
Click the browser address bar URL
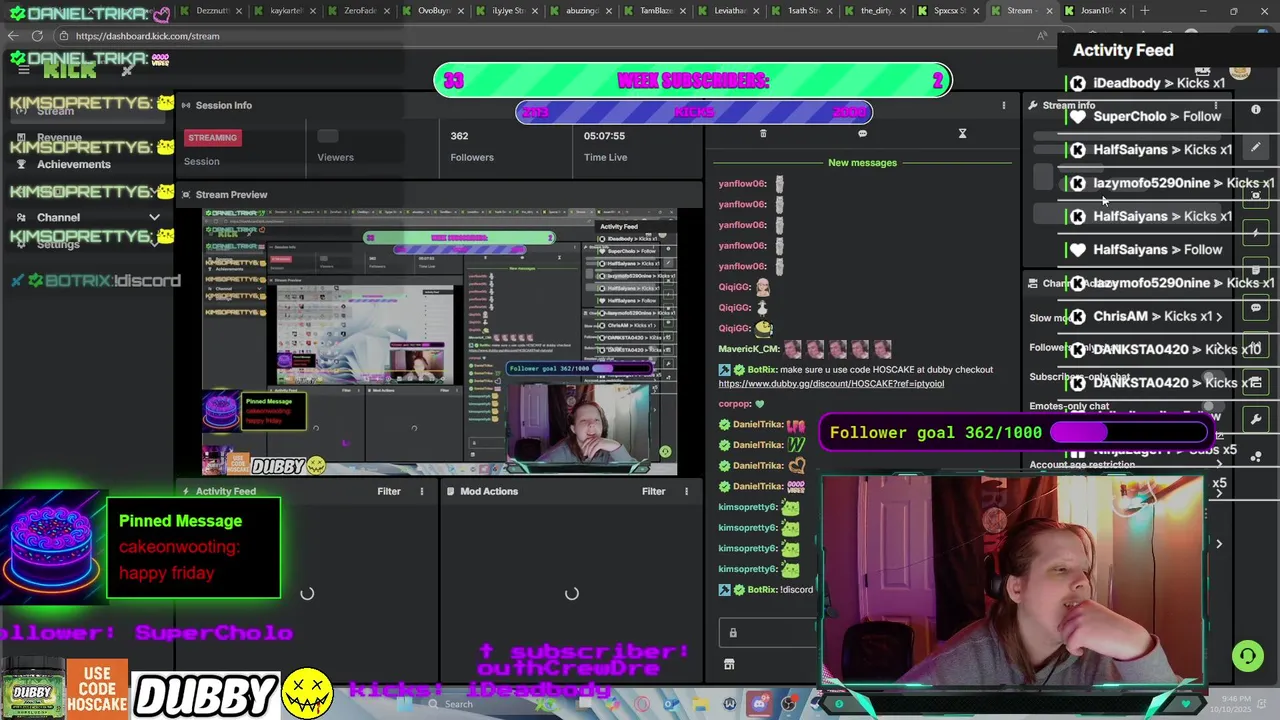coord(147,36)
